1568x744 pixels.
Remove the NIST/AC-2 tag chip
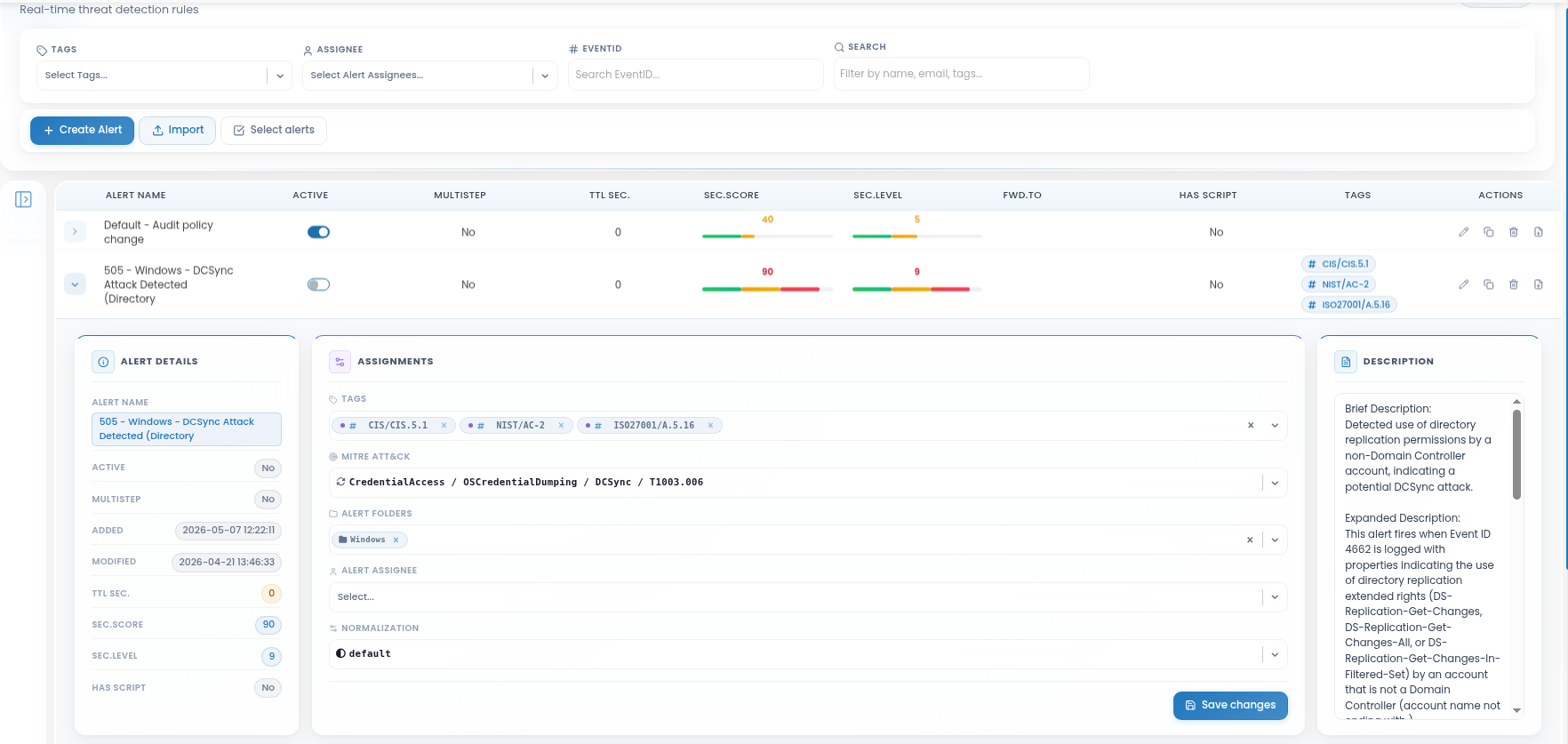coord(561,426)
